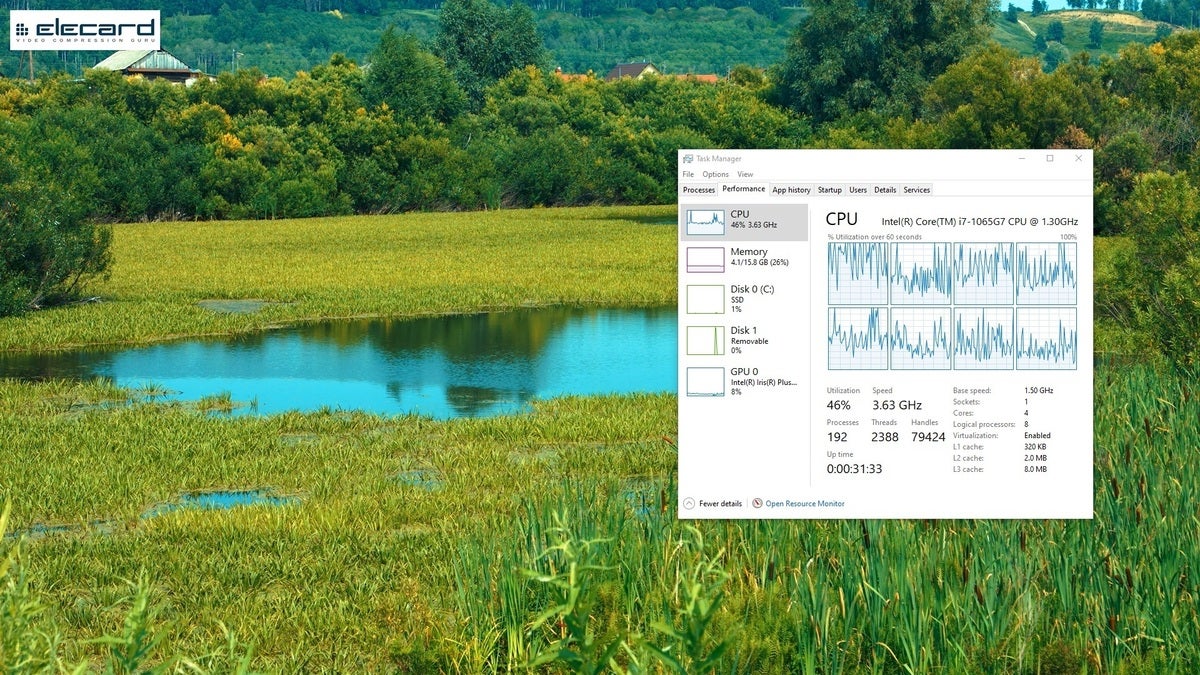Click the Open Resource Monitor link
The width and height of the screenshot is (1200, 675).
[x=805, y=503]
